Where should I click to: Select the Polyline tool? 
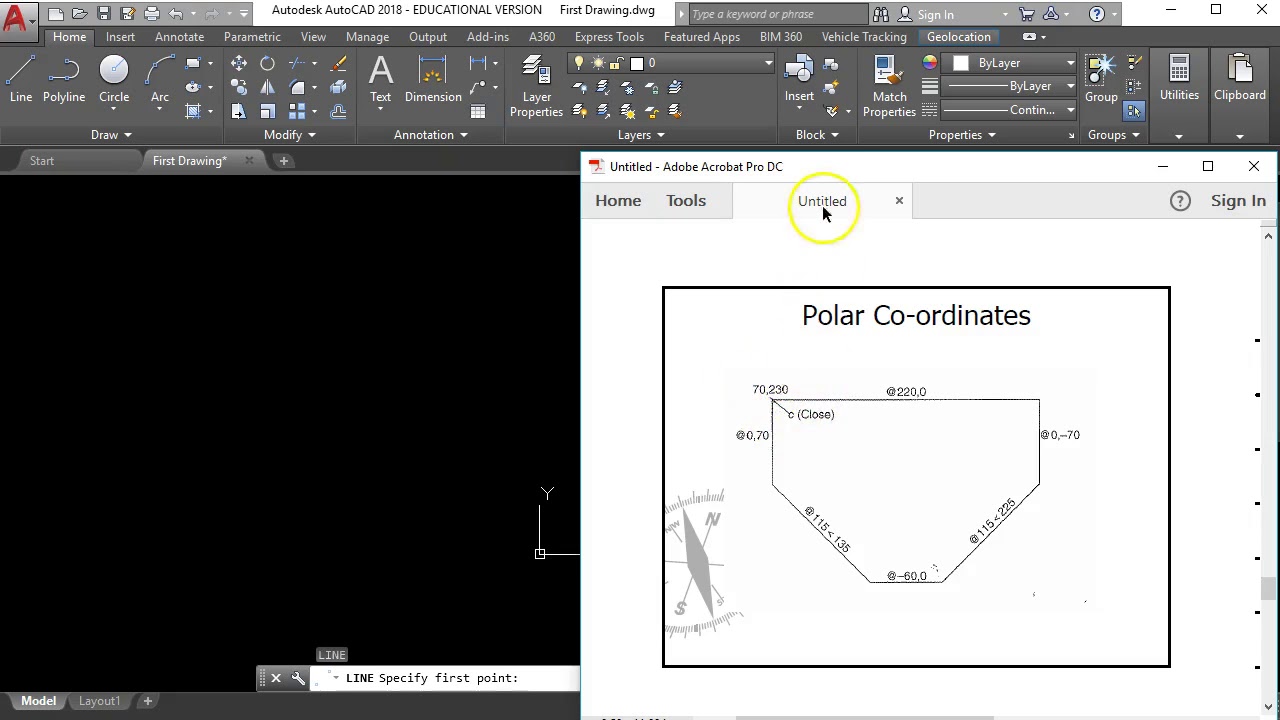[63, 80]
